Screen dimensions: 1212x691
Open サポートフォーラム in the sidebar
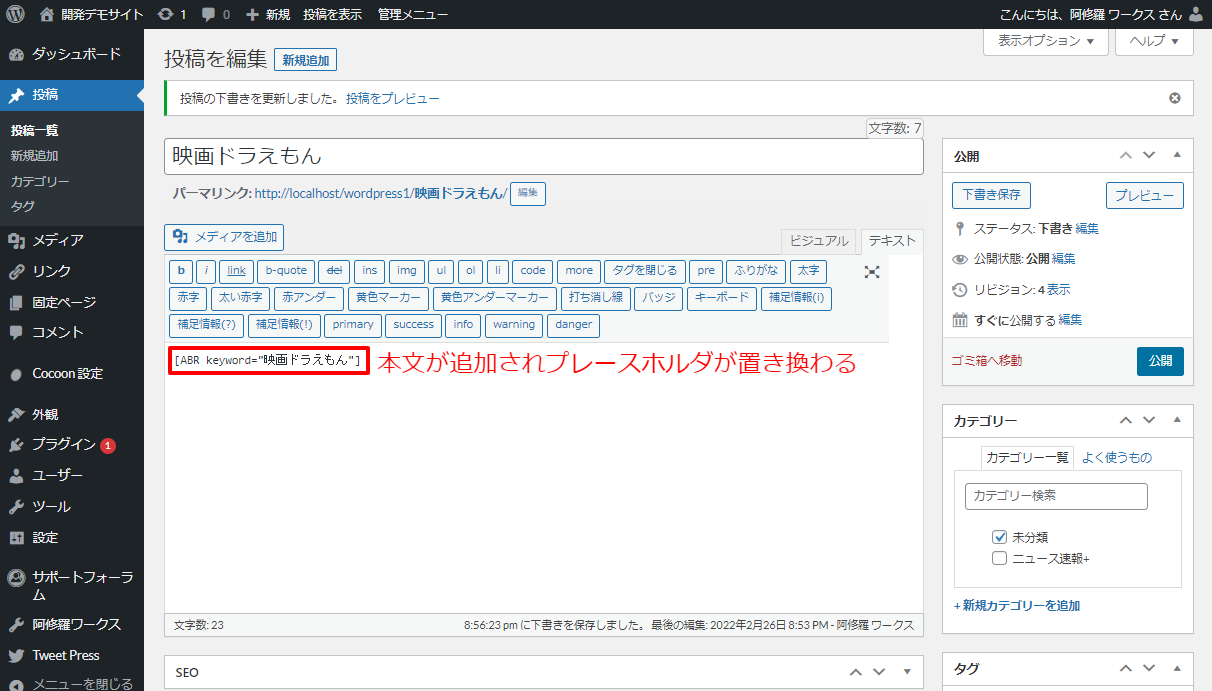pyautogui.click(x=72, y=586)
